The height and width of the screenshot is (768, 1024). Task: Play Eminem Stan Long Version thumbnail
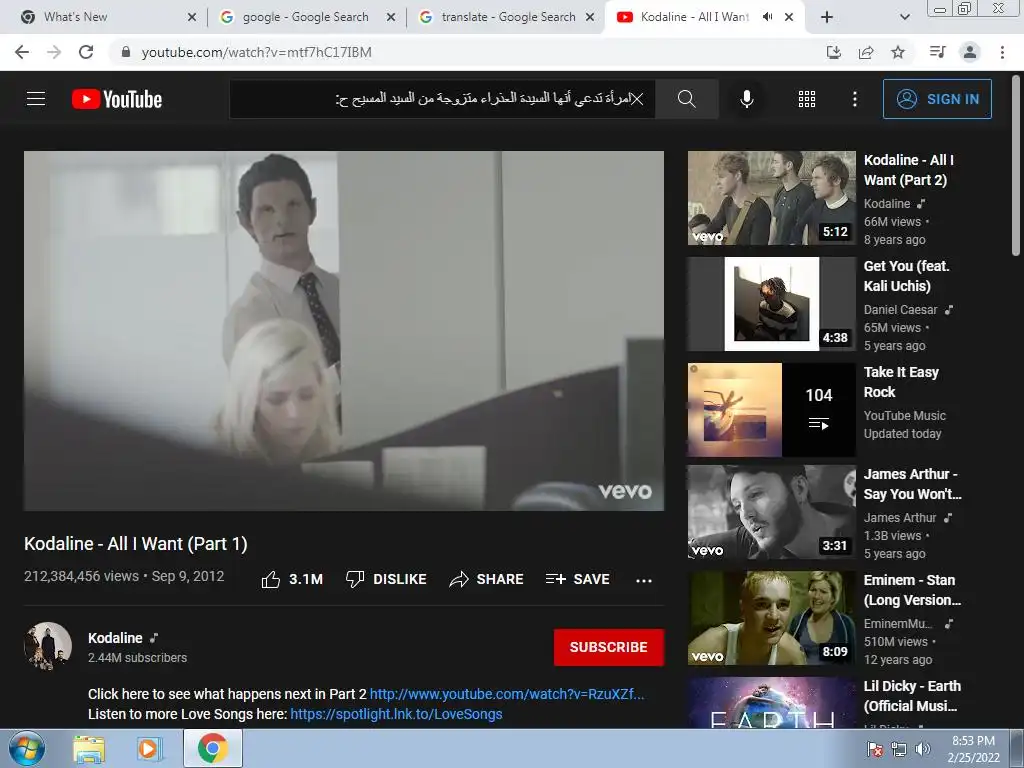pos(771,618)
